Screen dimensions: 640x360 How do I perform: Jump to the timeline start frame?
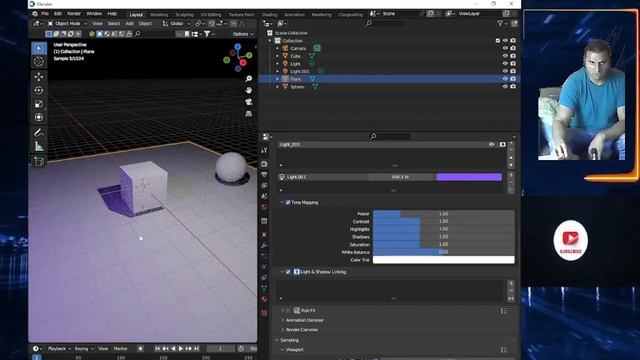click(x=158, y=349)
